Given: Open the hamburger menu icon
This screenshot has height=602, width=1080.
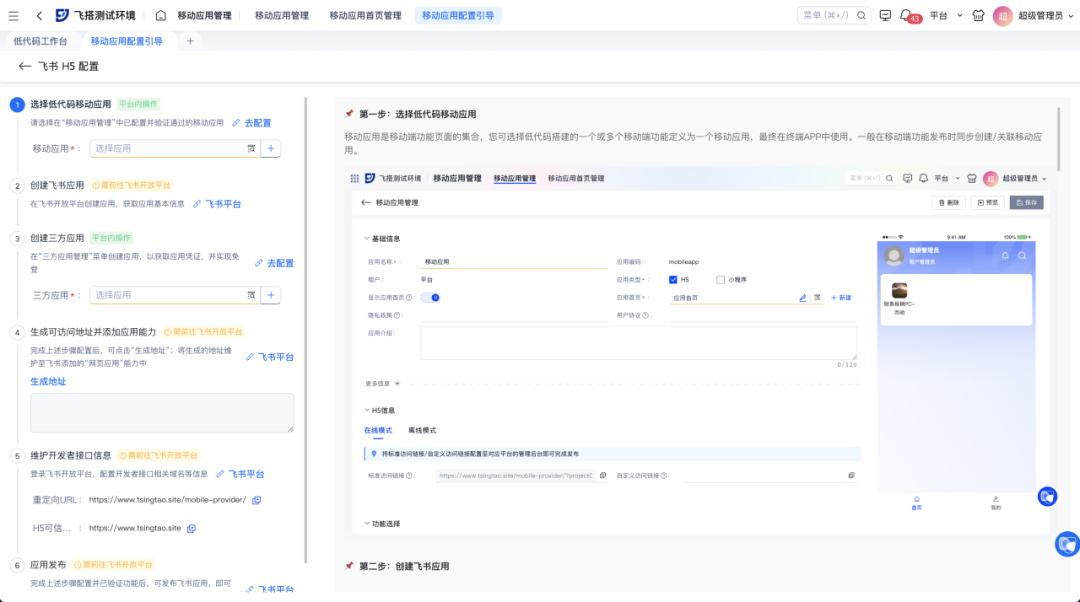Looking at the screenshot, I should [13, 15].
